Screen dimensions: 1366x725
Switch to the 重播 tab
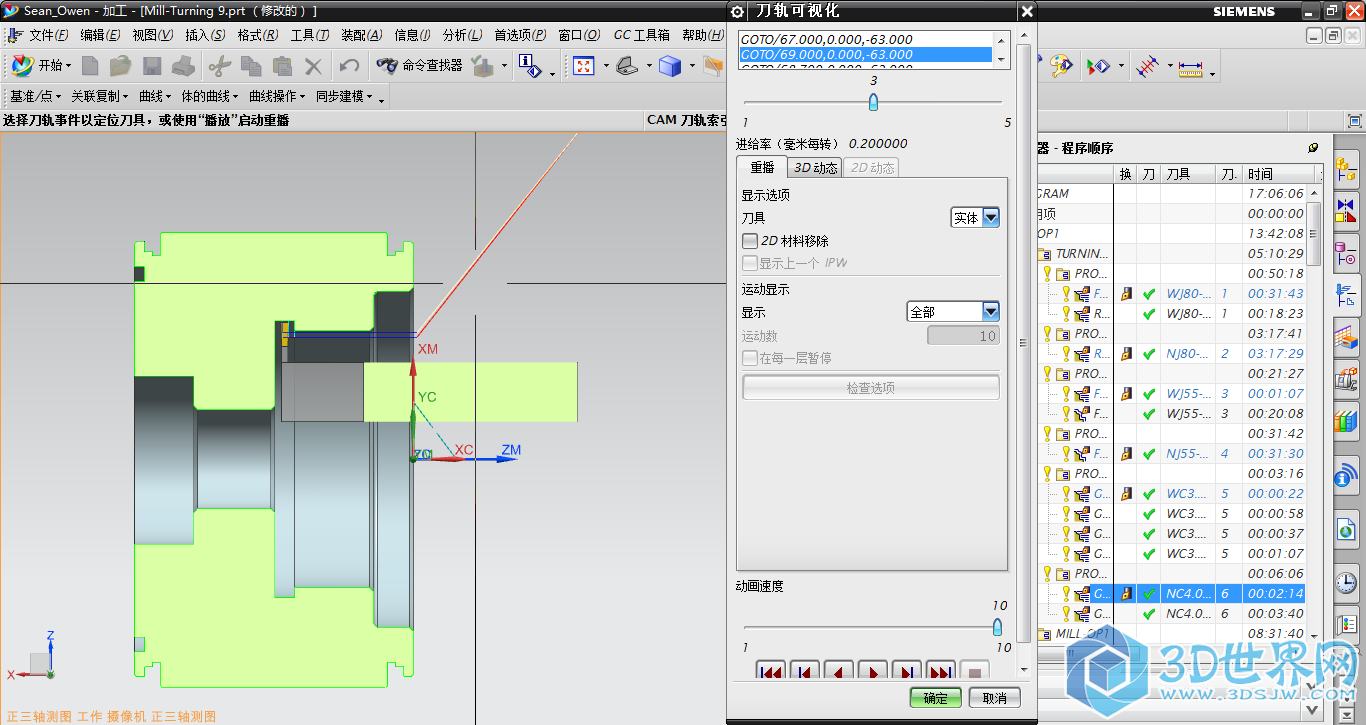762,168
